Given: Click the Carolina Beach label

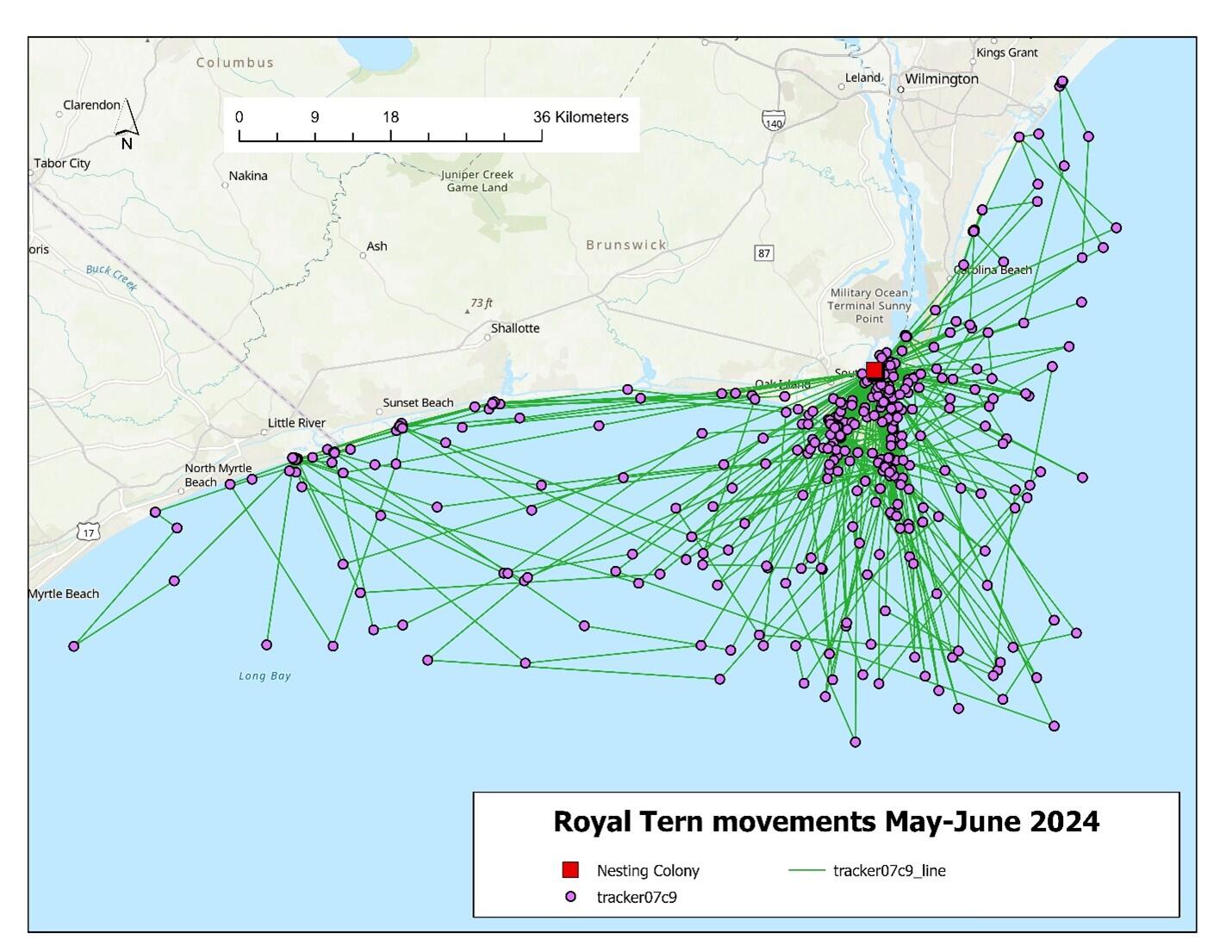Looking at the screenshot, I should pos(992,270).
